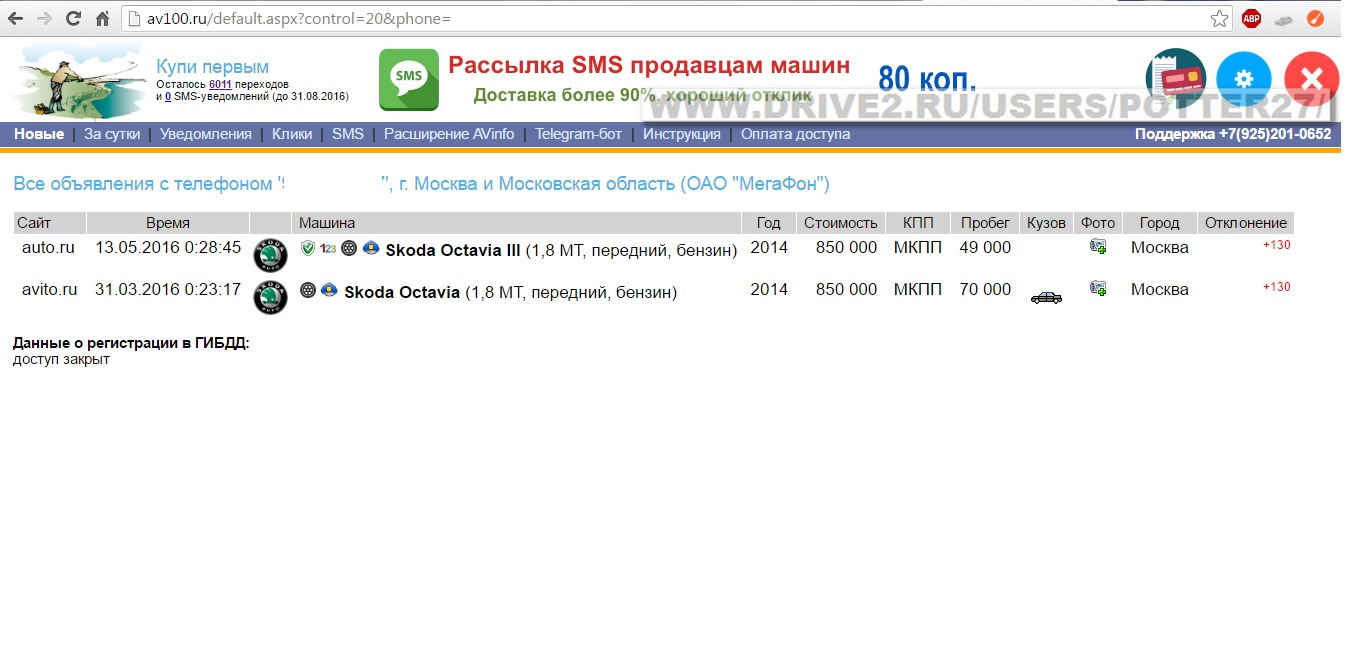This screenshot has height=648, width=1360.
Task: Open the Skoda Octavia III listing
Action: 453,250
